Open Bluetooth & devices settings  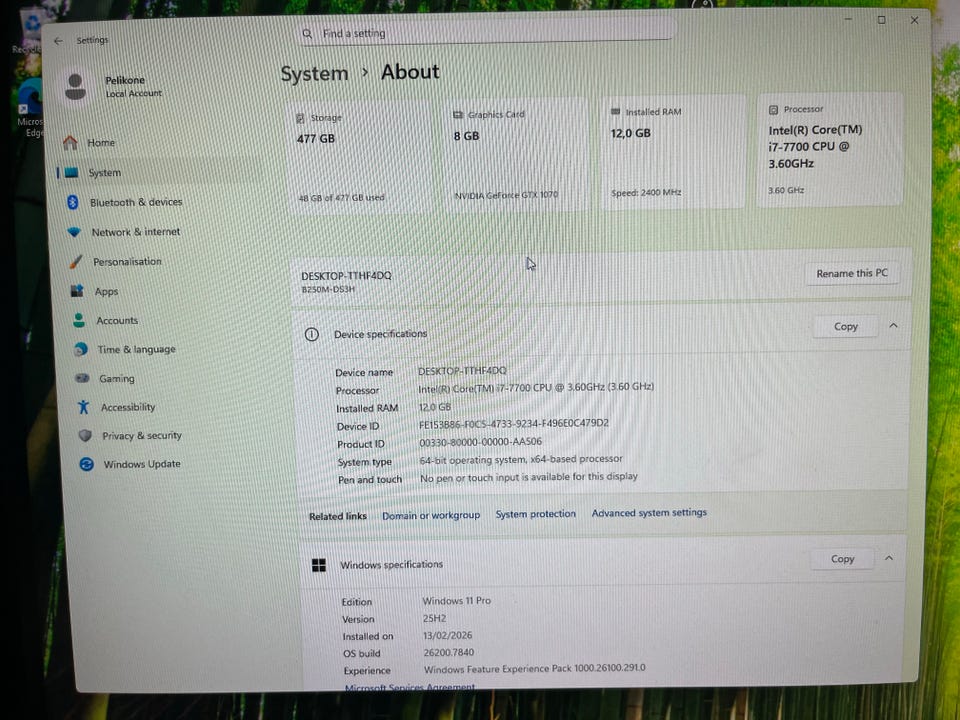pos(136,202)
